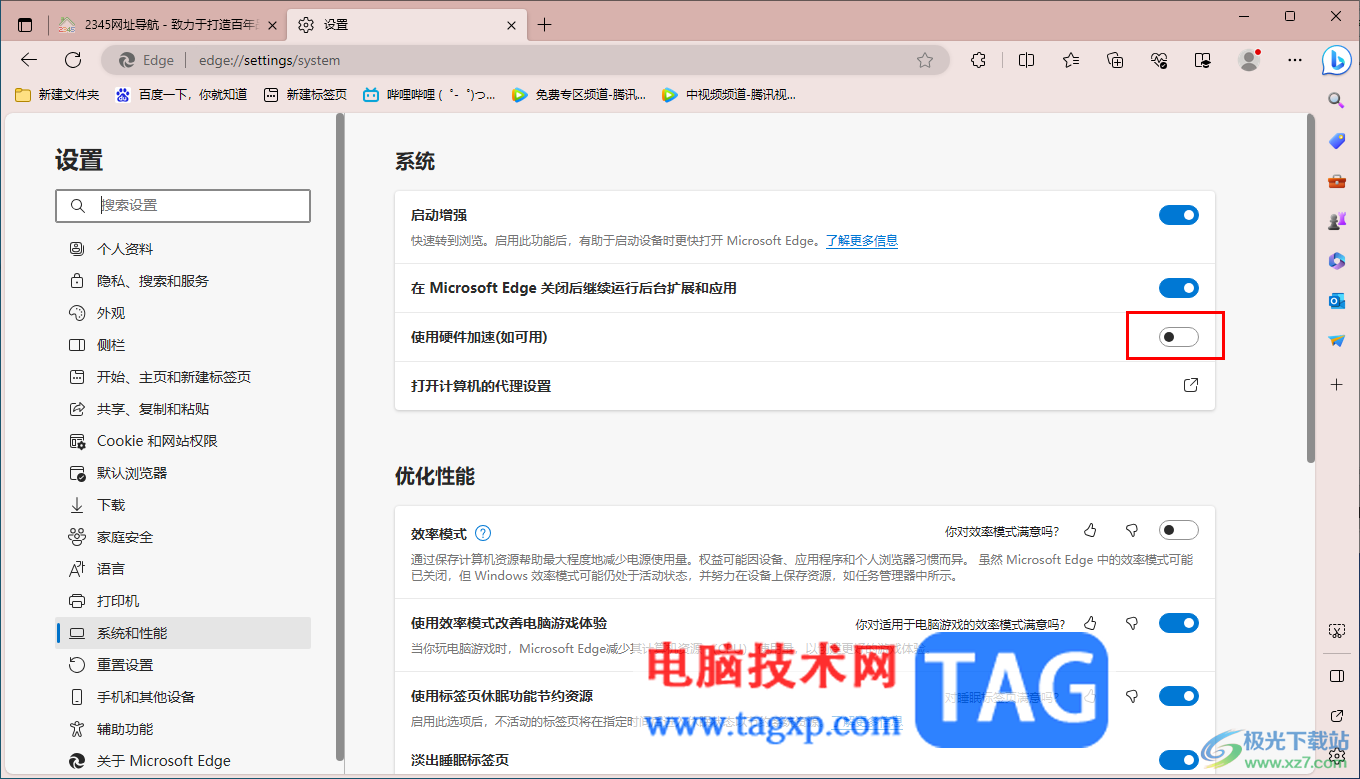
Task: Open 打印机 printer settings
Action: point(183,601)
